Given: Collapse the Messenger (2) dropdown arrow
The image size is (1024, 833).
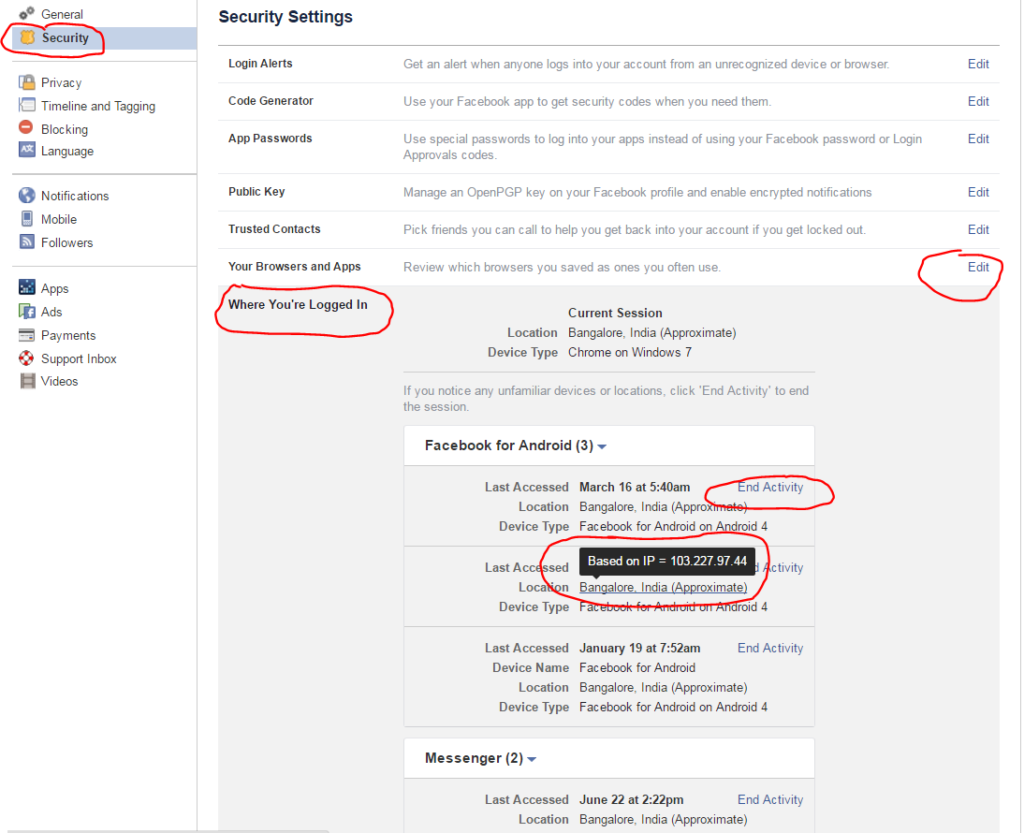Looking at the screenshot, I should 532,759.
